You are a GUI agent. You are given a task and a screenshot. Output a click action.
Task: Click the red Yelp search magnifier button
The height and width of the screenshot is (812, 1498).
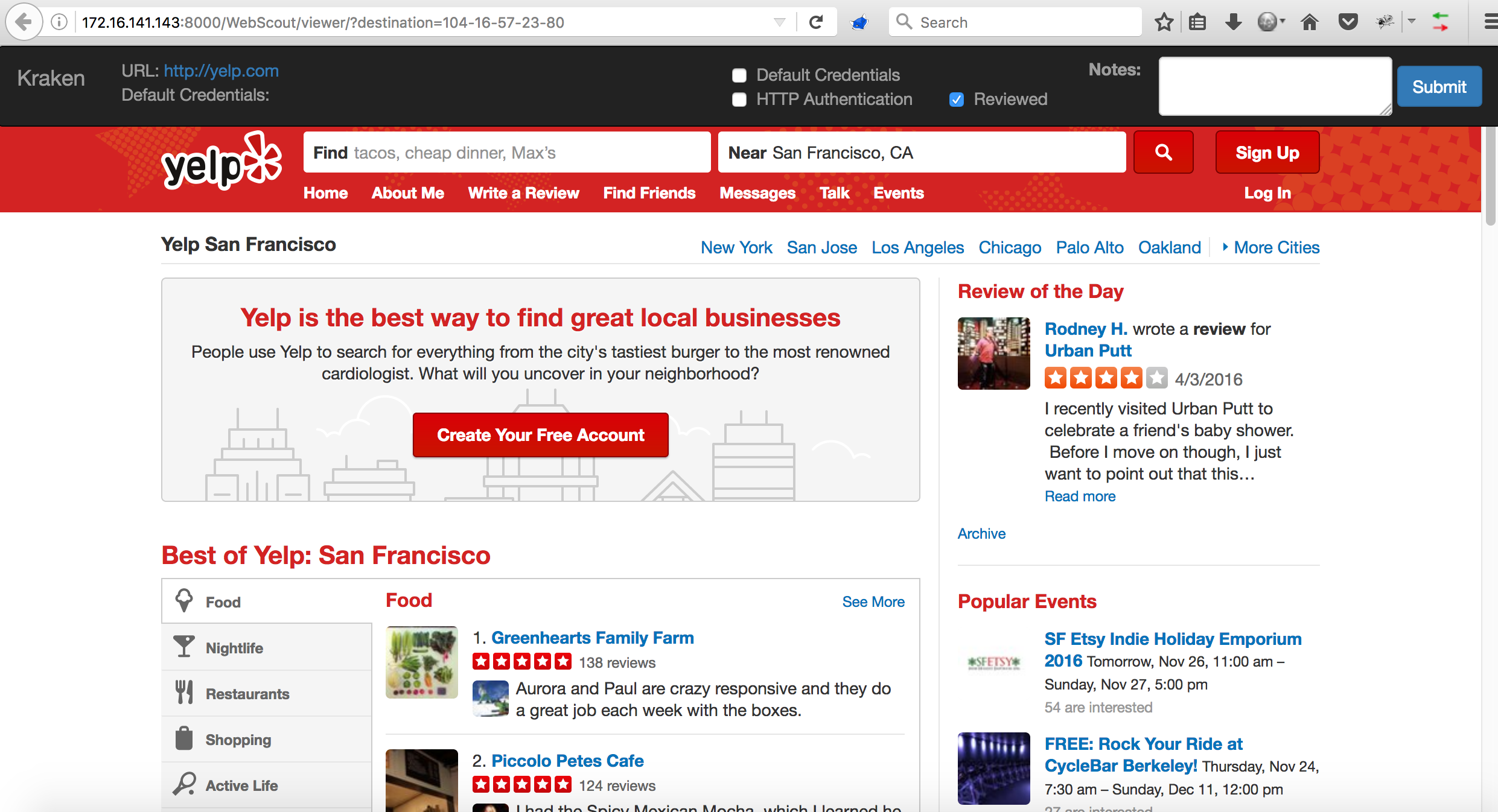coord(1163,153)
